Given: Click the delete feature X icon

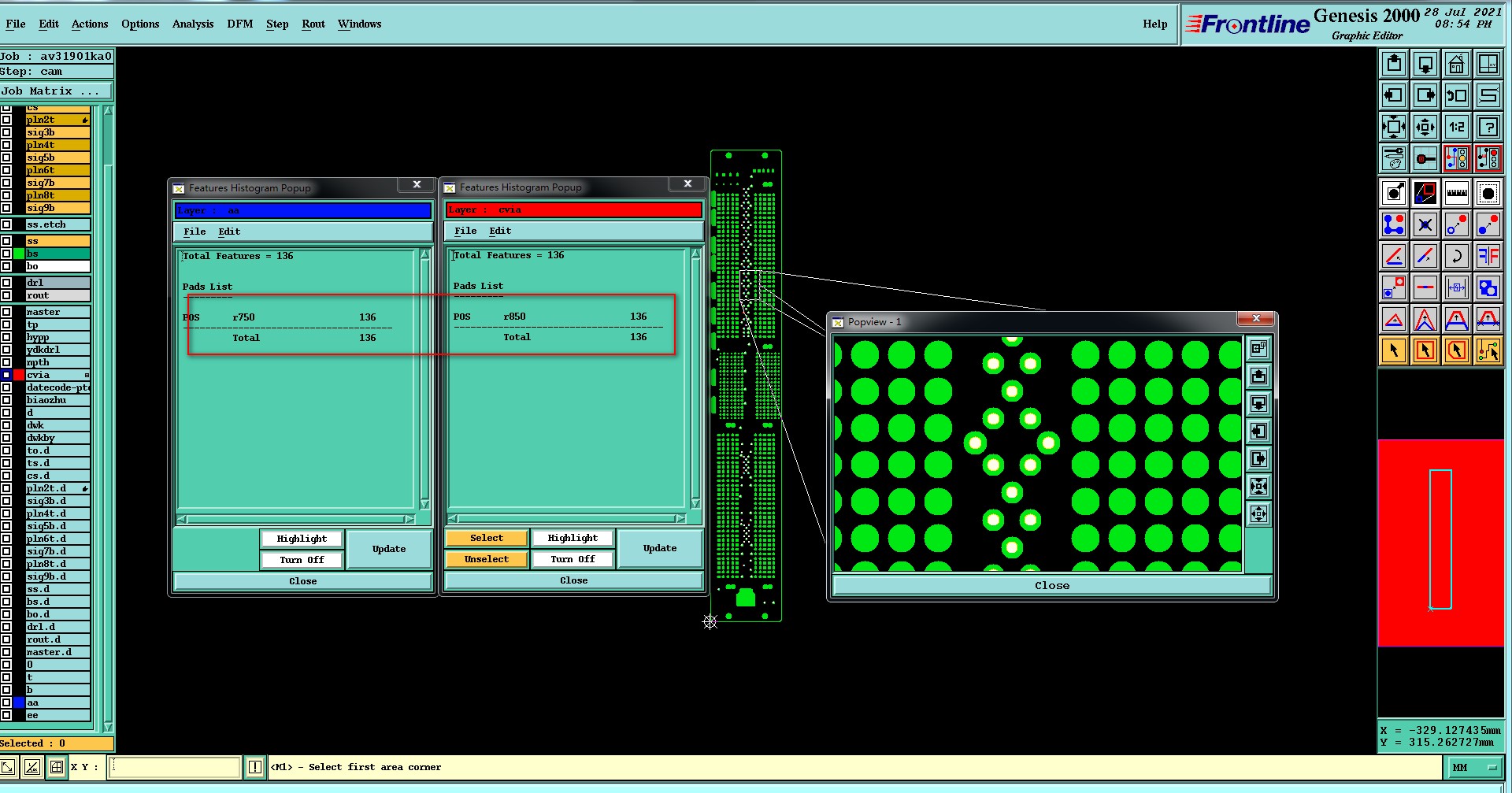Looking at the screenshot, I should click(x=1425, y=224).
